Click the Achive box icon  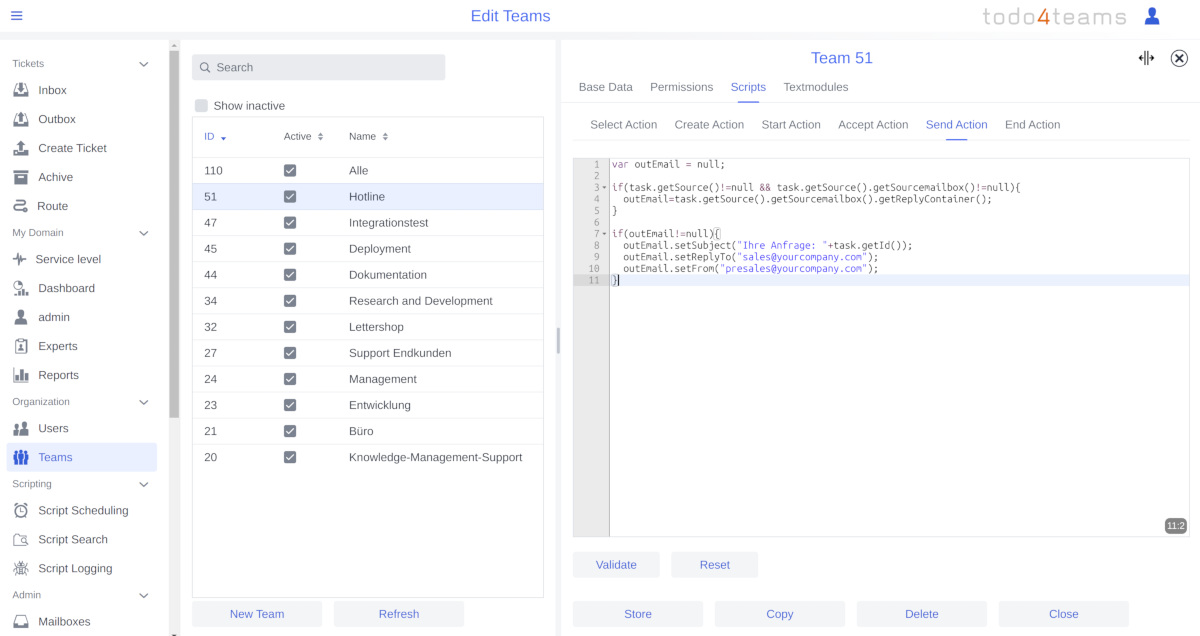coord(21,177)
